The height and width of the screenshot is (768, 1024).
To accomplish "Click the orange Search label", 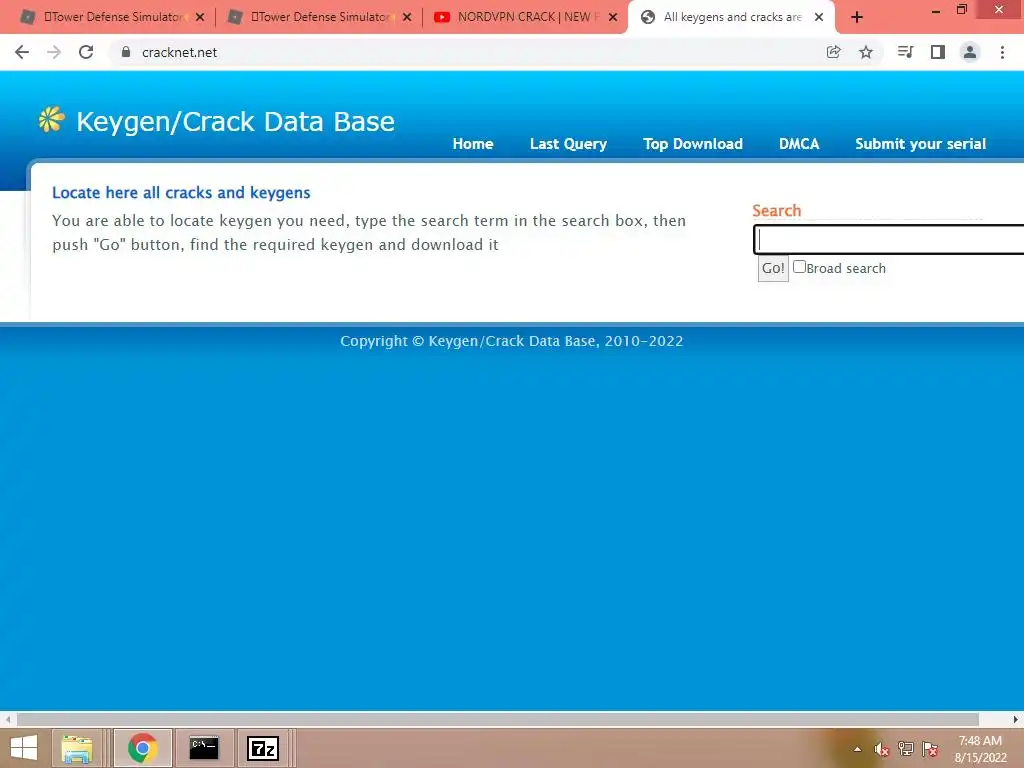I will click(776, 210).
